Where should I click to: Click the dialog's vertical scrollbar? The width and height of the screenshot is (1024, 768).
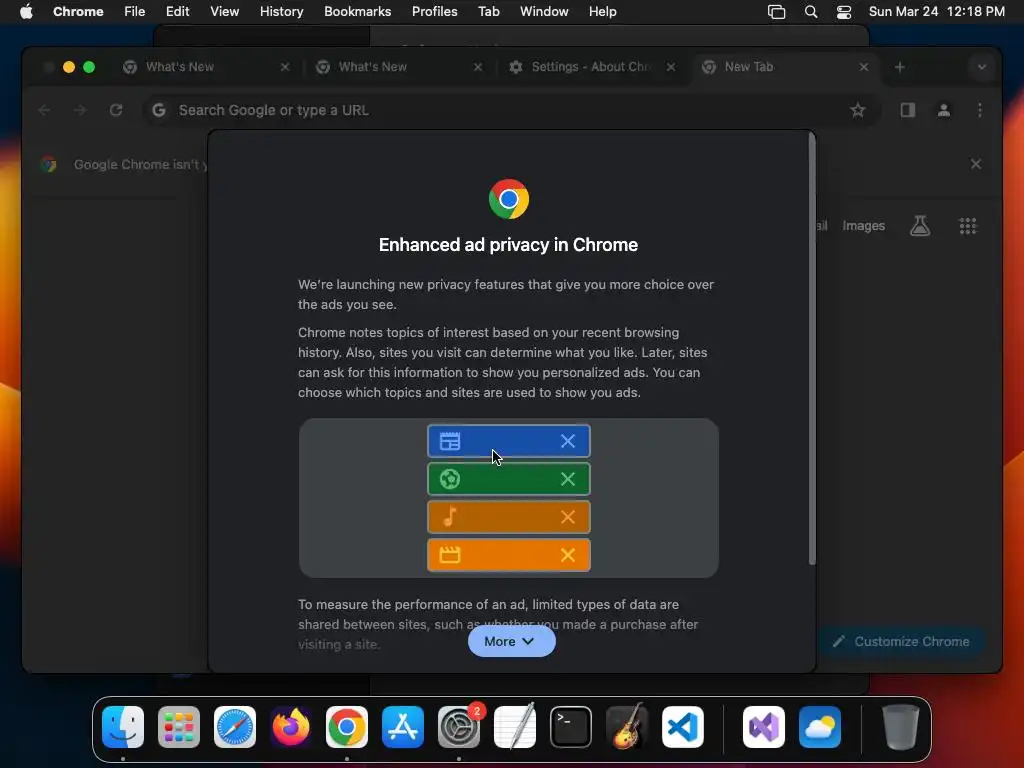click(812, 350)
